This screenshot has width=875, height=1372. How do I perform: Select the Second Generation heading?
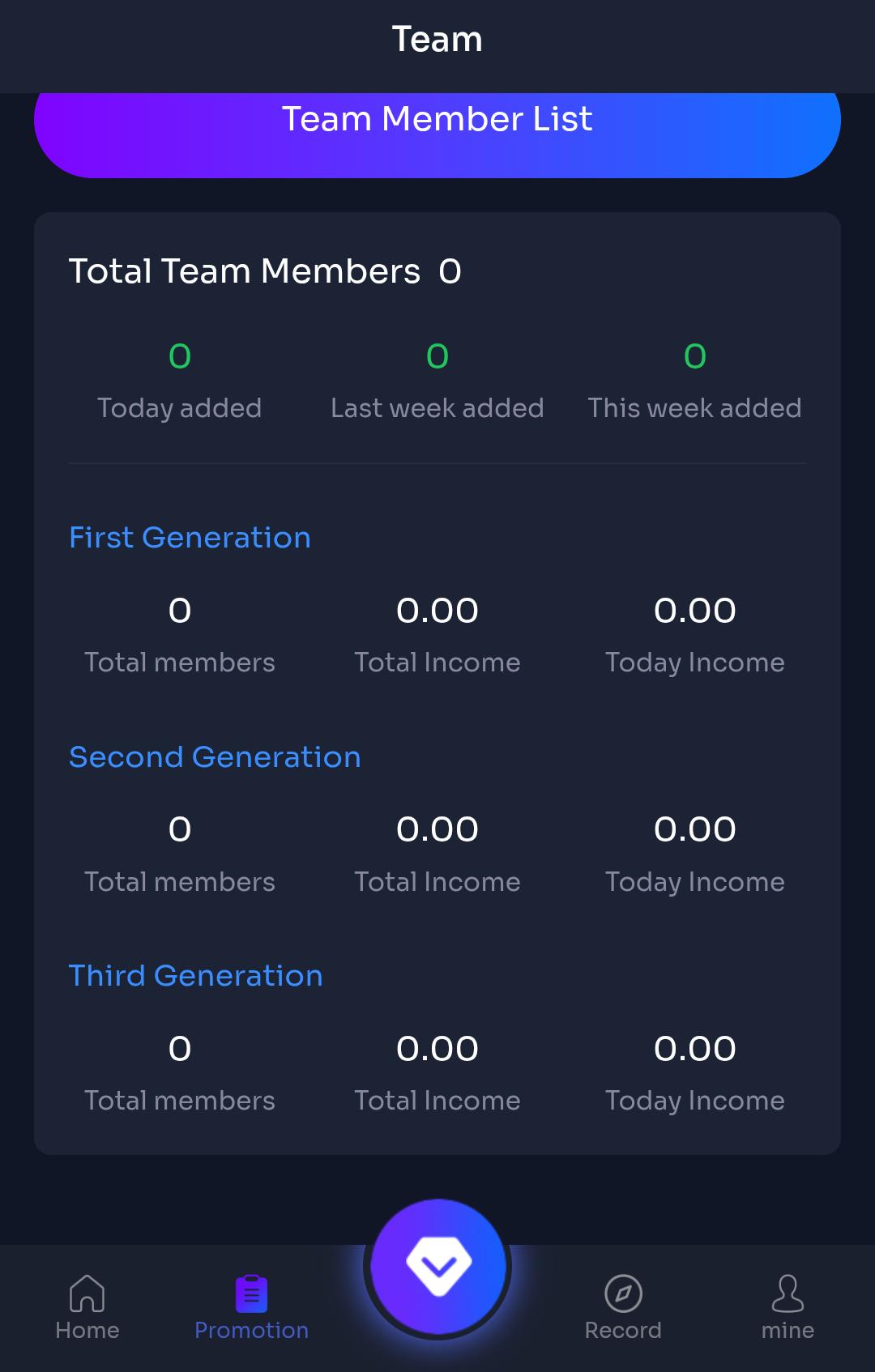216,756
